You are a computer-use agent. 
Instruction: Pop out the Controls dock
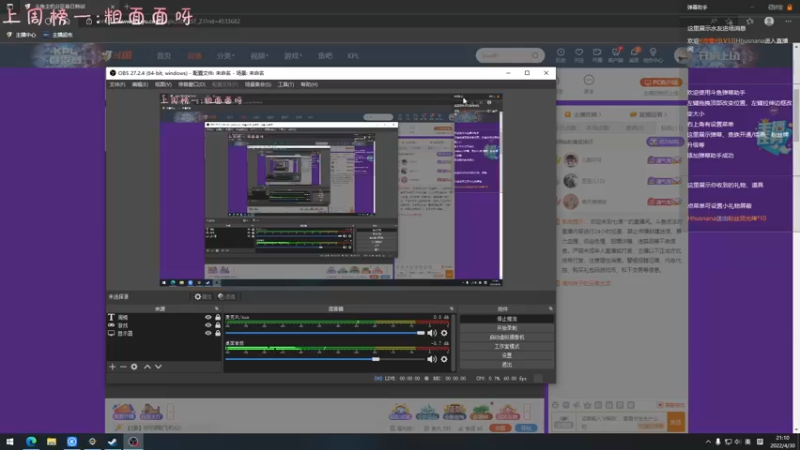point(551,309)
